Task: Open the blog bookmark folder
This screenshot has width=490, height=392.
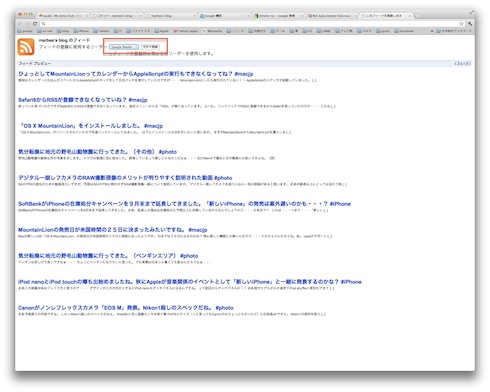Action: point(63,31)
